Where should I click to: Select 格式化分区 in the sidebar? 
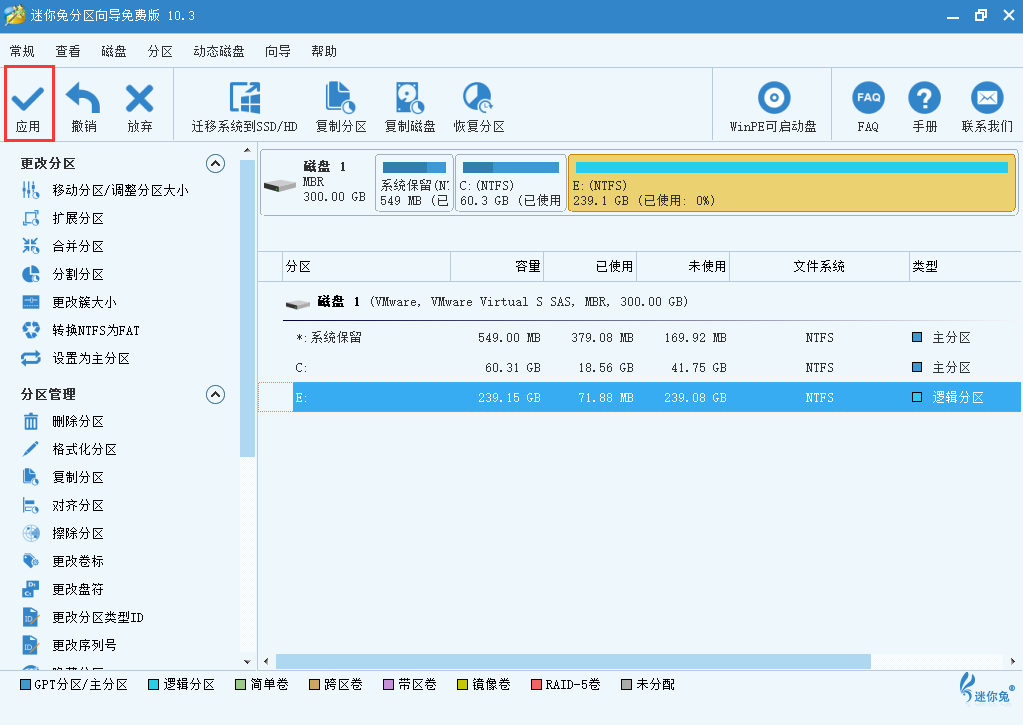pos(69,450)
